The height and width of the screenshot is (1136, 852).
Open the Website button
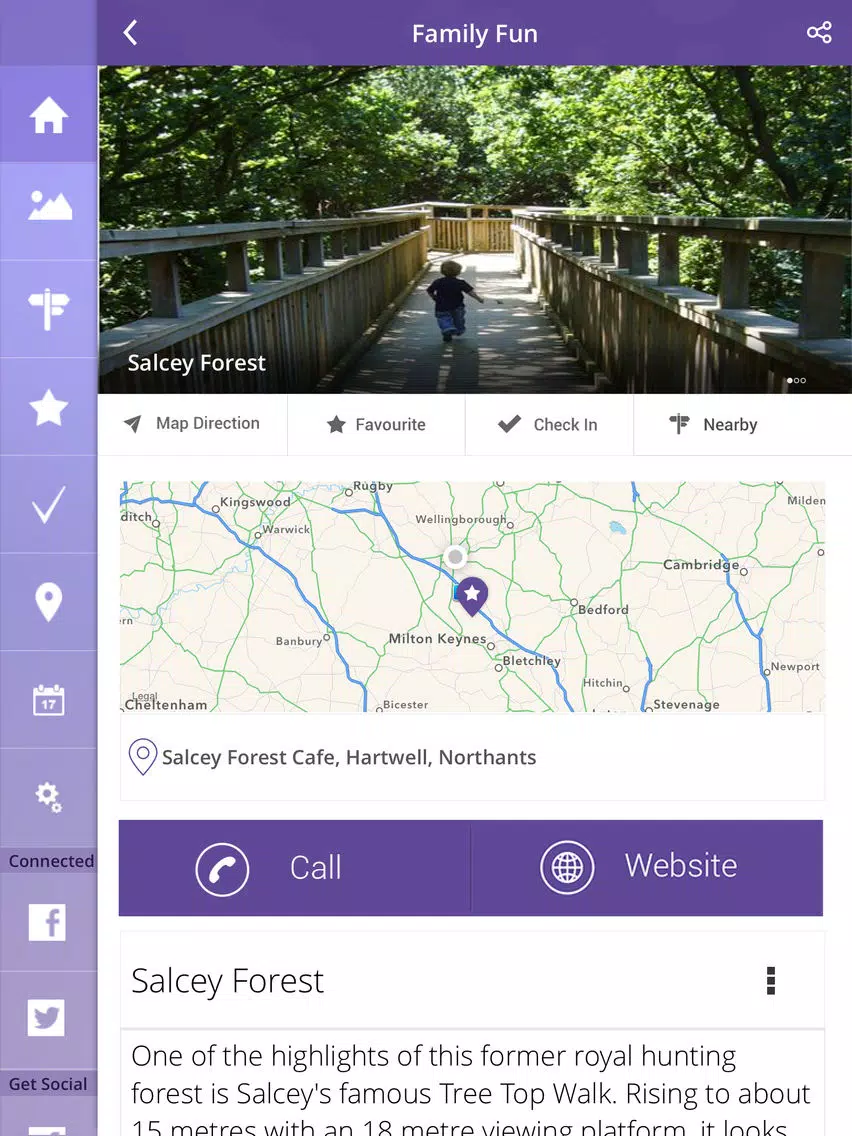click(647, 868)
